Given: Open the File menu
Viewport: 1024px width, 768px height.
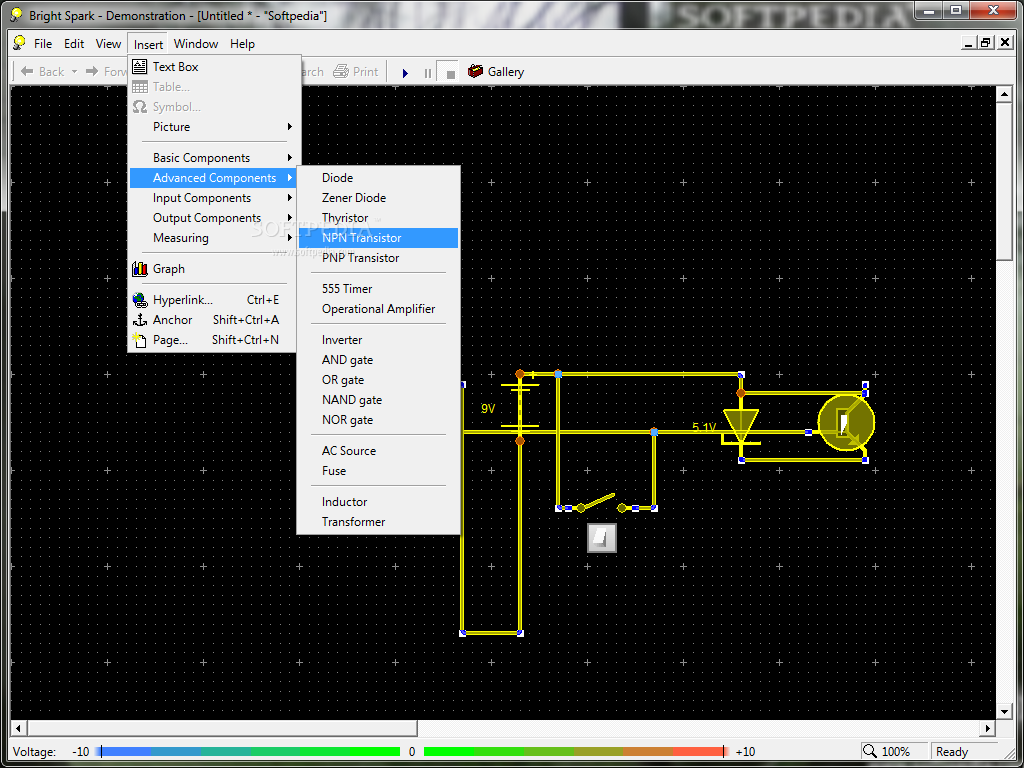Looking at the screenshot, I should [43, 44].
